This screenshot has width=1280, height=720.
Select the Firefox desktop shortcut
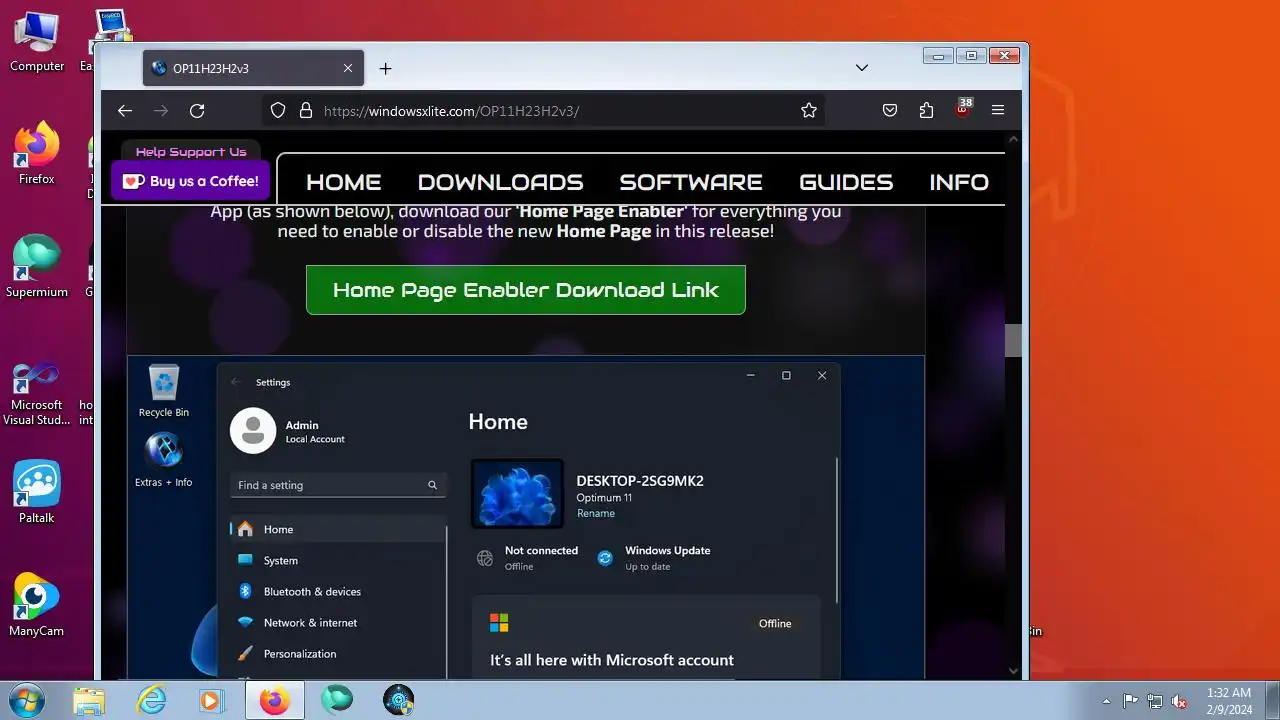point(37,154)
